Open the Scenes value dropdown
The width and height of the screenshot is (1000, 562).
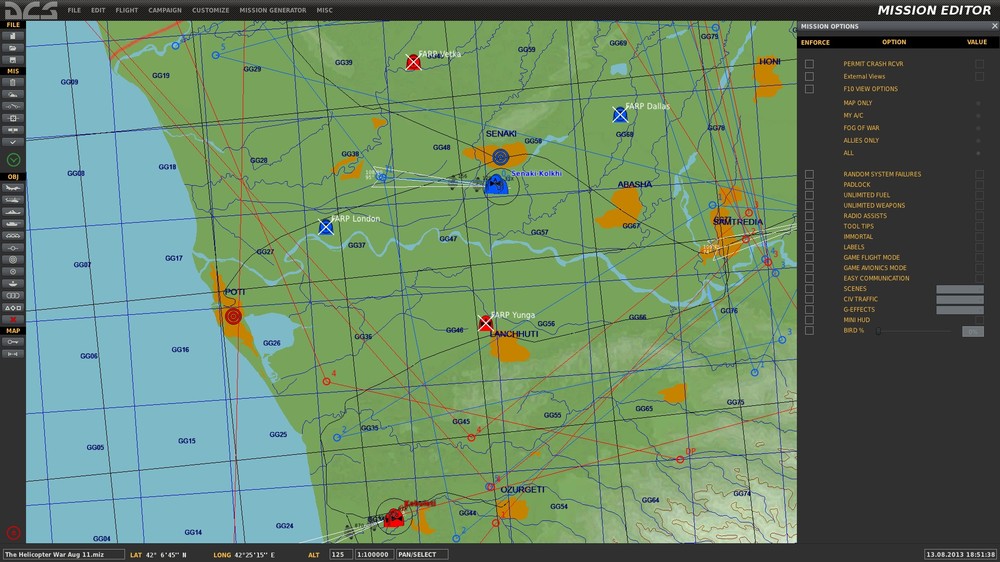pos(959,289)
